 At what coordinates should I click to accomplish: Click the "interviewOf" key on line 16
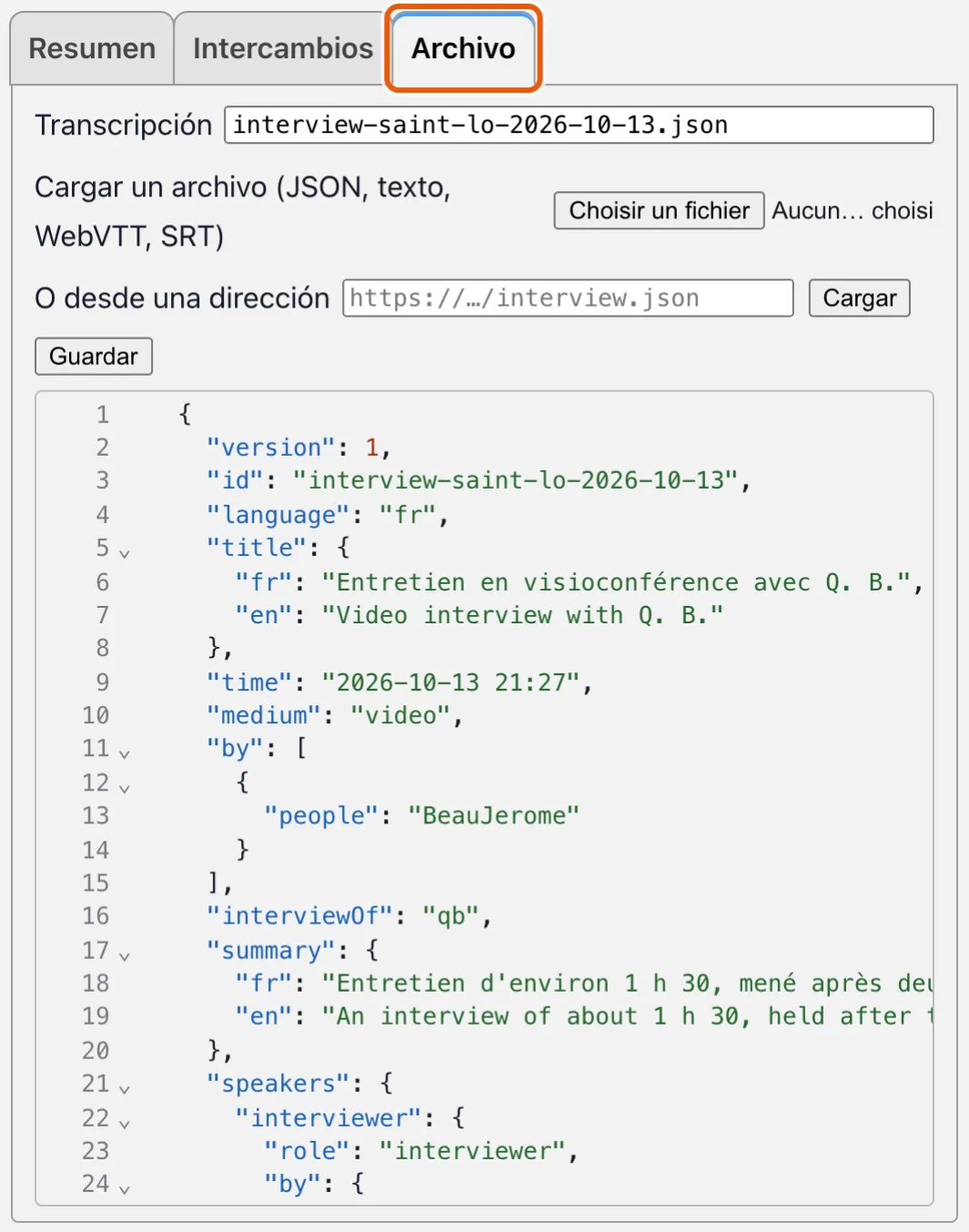pos(300,915)
